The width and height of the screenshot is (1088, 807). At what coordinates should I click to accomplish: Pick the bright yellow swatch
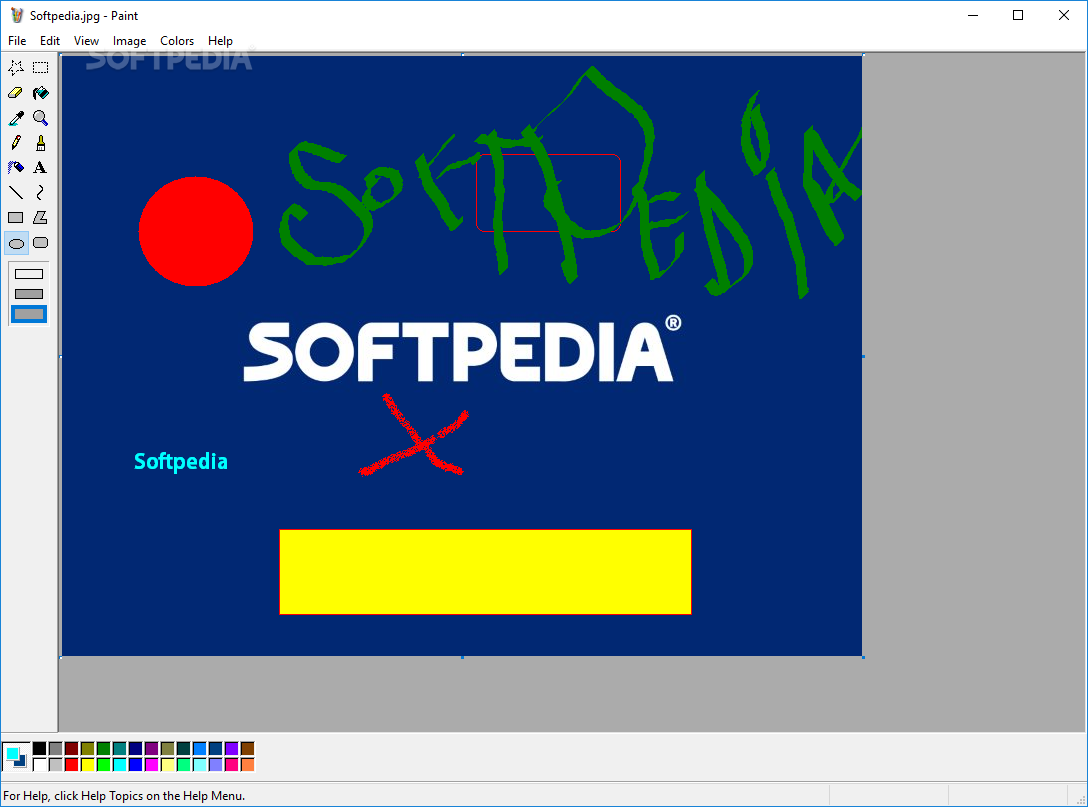tap(87, 764)
